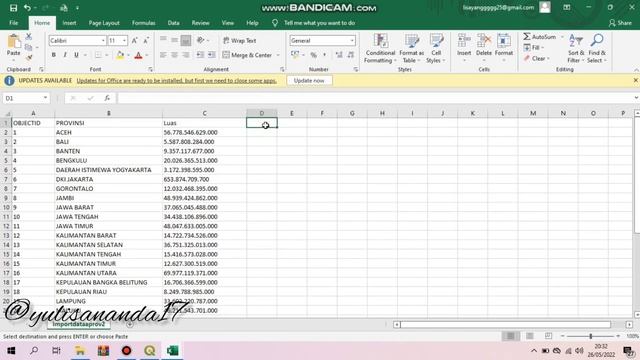
Task: Open the File menu
Action: [13, 23]
